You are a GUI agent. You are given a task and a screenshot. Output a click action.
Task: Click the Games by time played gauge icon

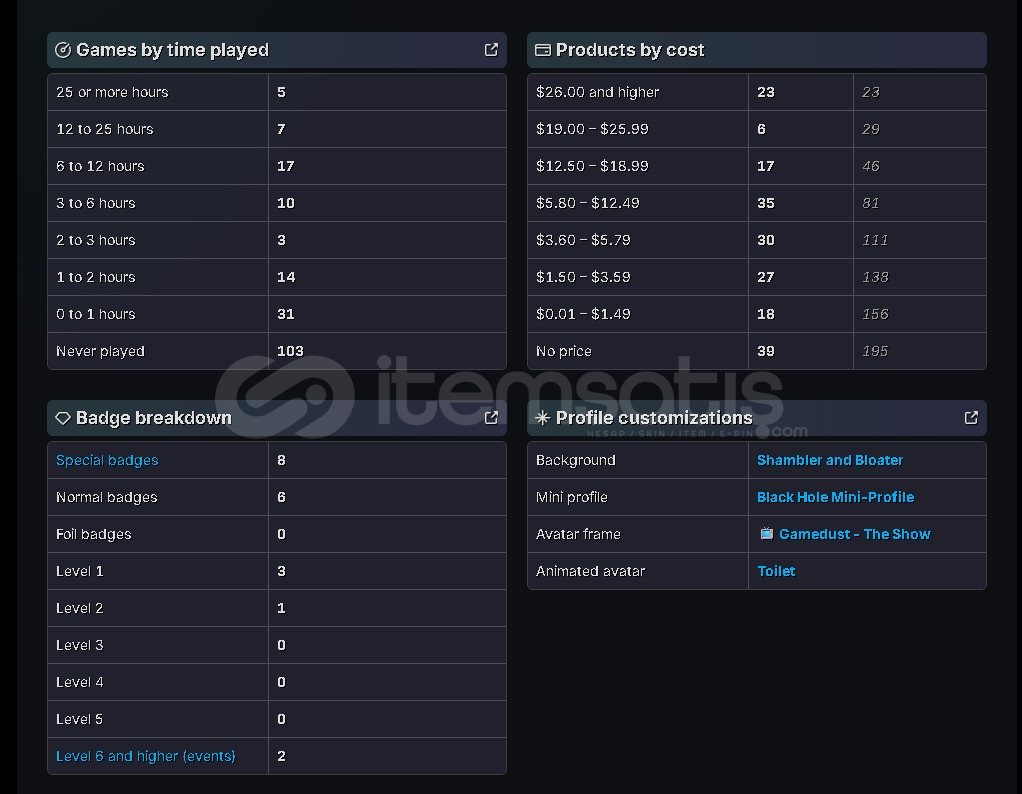[x=63, y=50]
